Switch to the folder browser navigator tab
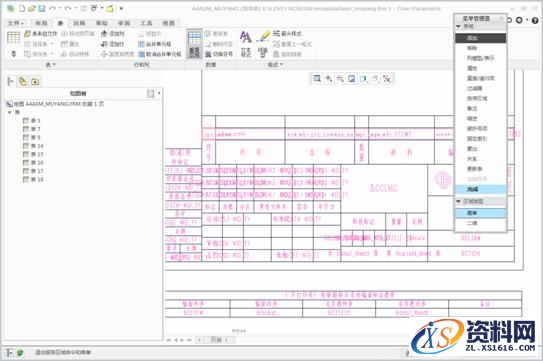Viewport: 543px width, 361px height. 23,81
